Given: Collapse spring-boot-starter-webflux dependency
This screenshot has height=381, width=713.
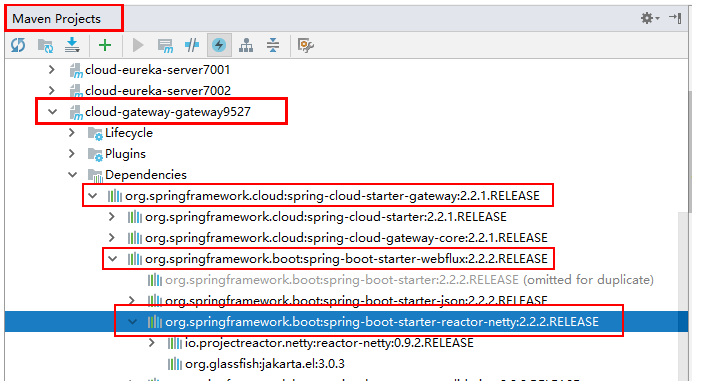Looking at the screenshot, I should 113,259.
